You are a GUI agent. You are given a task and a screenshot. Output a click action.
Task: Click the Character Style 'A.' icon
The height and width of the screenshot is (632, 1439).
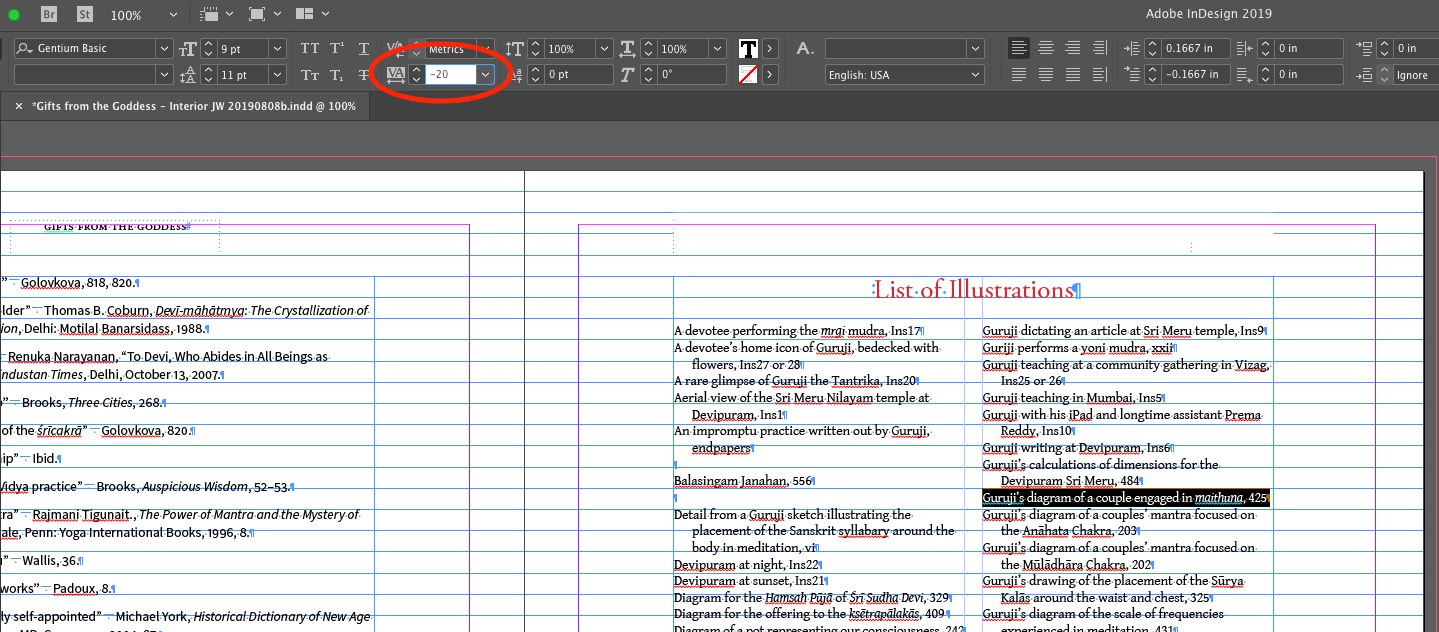click(x=805, y=48)
